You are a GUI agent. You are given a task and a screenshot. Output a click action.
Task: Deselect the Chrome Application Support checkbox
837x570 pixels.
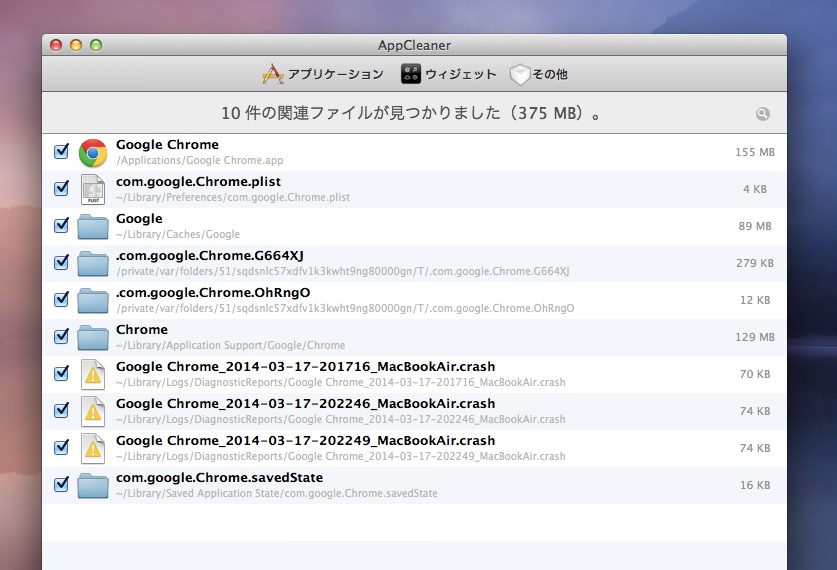(61, 336)
